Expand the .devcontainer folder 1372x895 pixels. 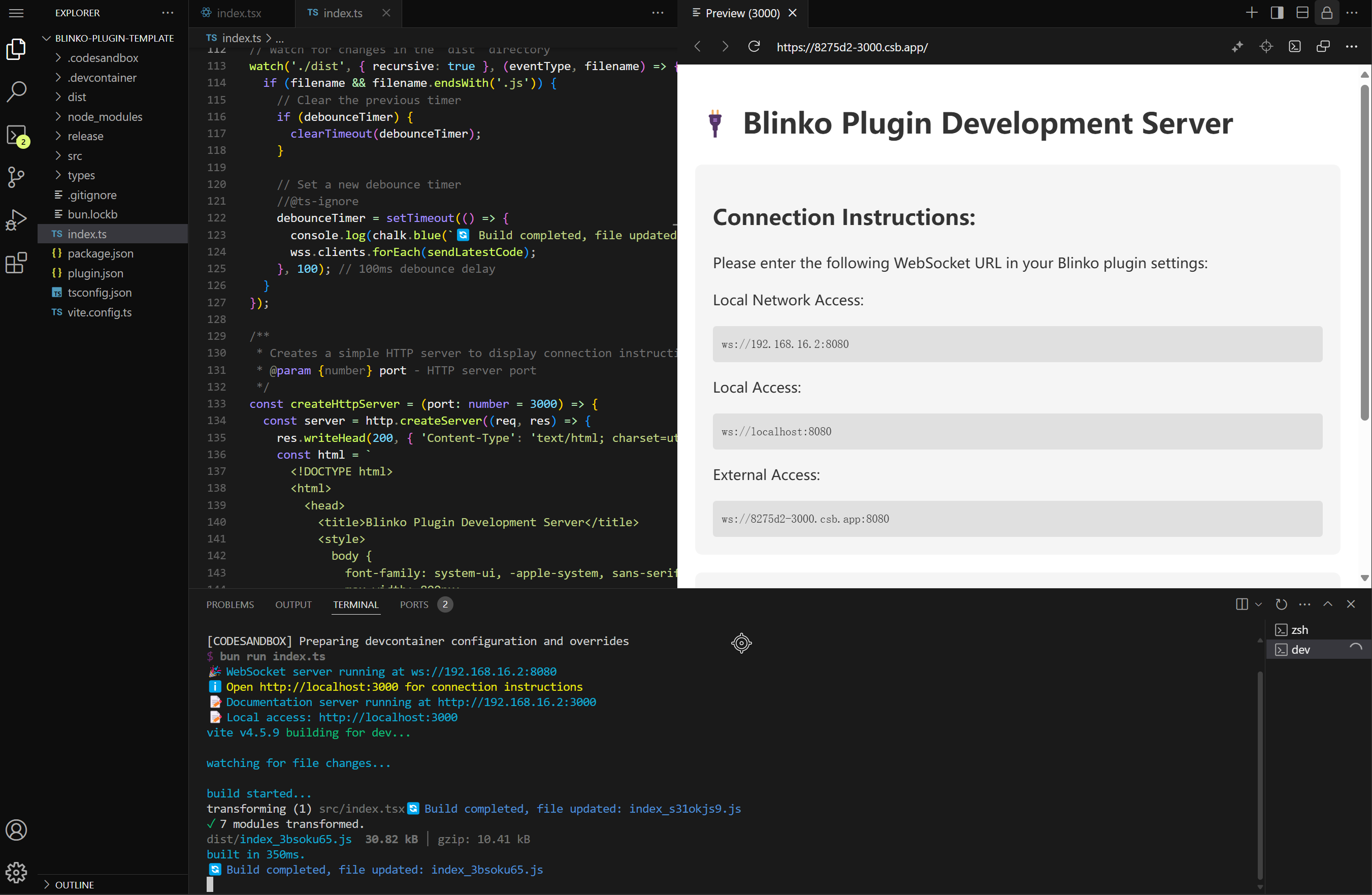(112, 77)
